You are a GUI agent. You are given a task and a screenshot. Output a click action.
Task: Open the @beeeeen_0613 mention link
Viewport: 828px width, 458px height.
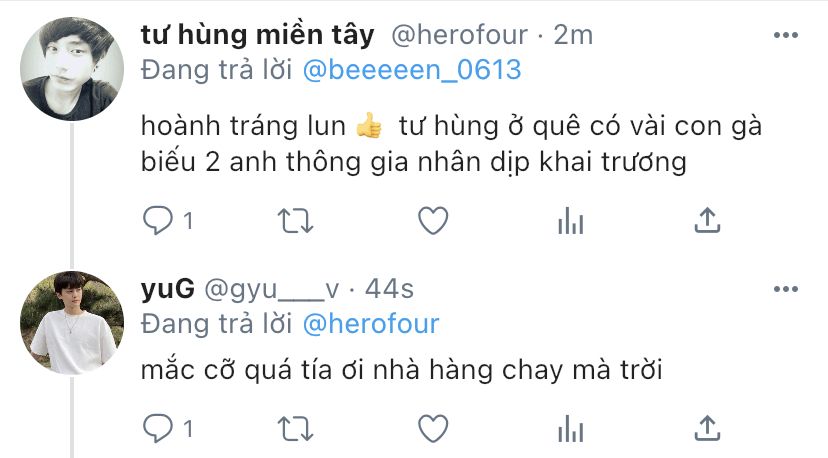[412, 70]
